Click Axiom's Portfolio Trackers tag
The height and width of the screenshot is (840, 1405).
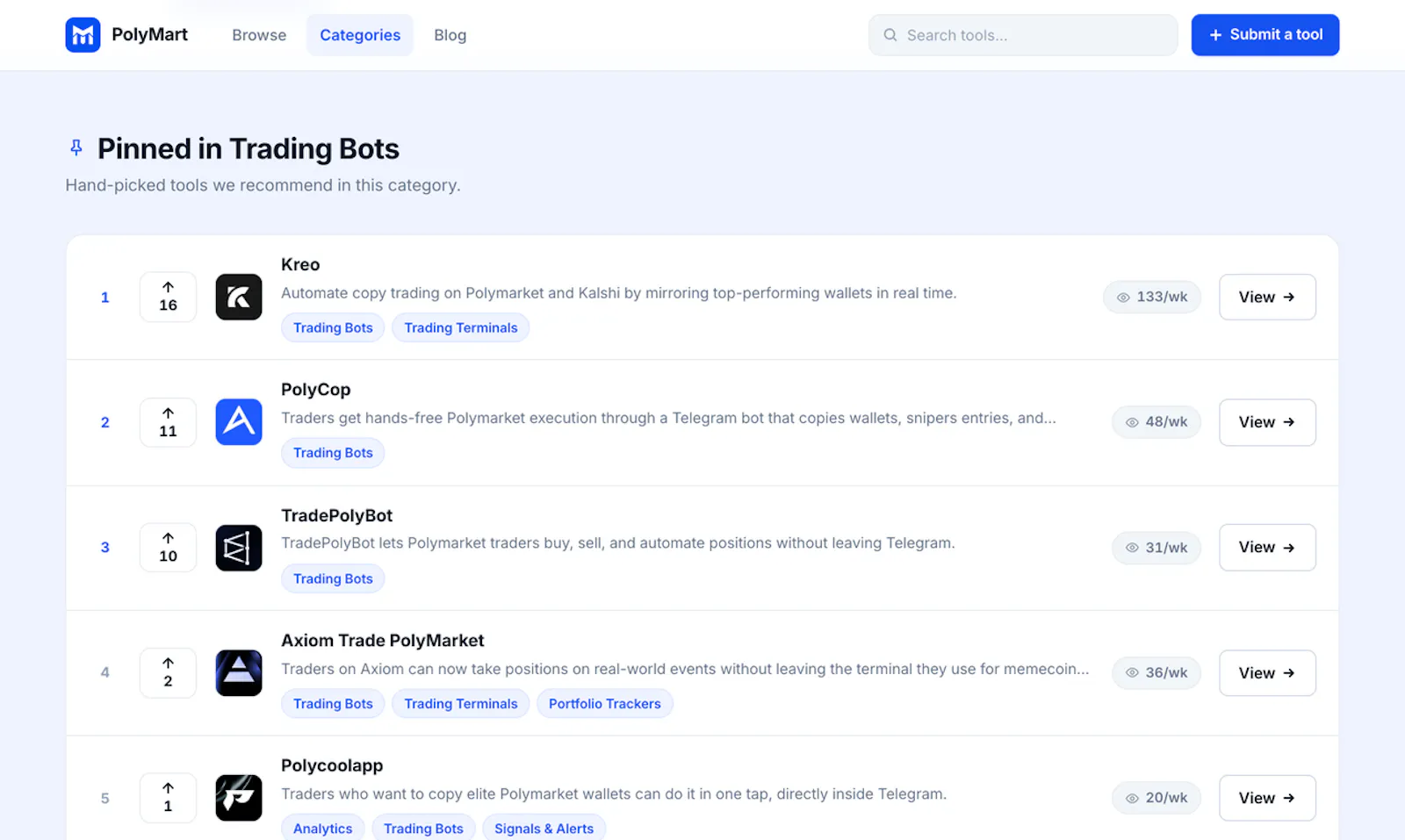[604, 704]
